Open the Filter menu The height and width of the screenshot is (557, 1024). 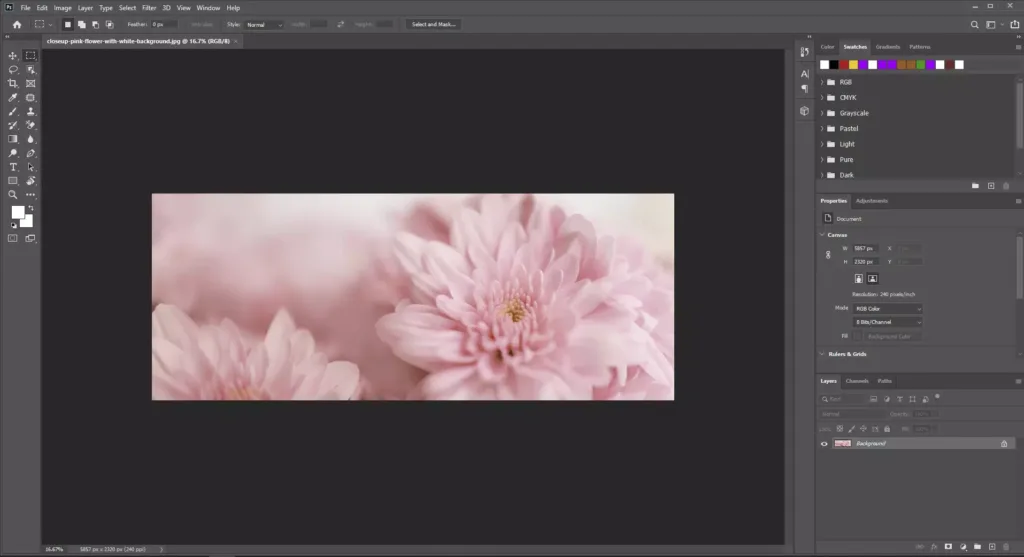(149, 8)
